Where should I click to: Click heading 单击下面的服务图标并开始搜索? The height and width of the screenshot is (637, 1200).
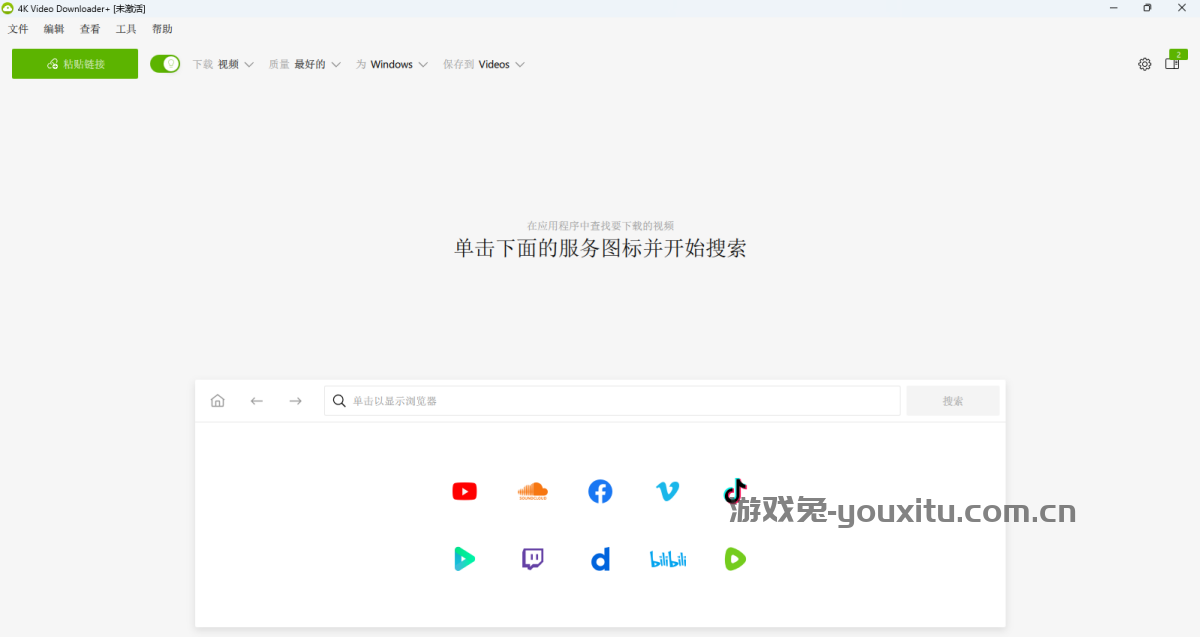pyautogui.click(x=600, y=248)
